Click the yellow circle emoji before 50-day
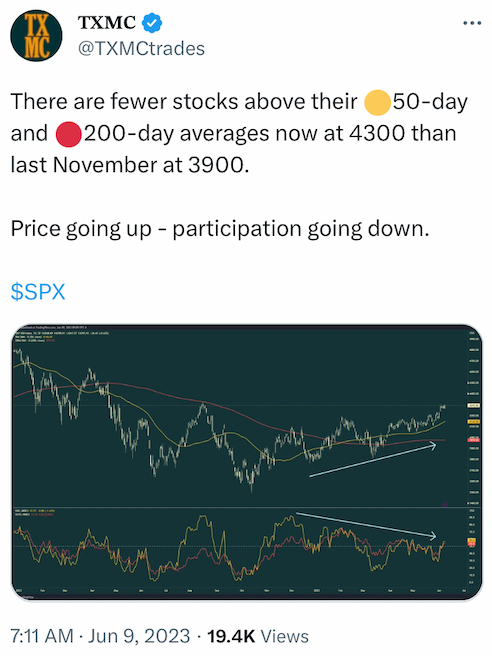492x656 pixels. pos(377,102)
